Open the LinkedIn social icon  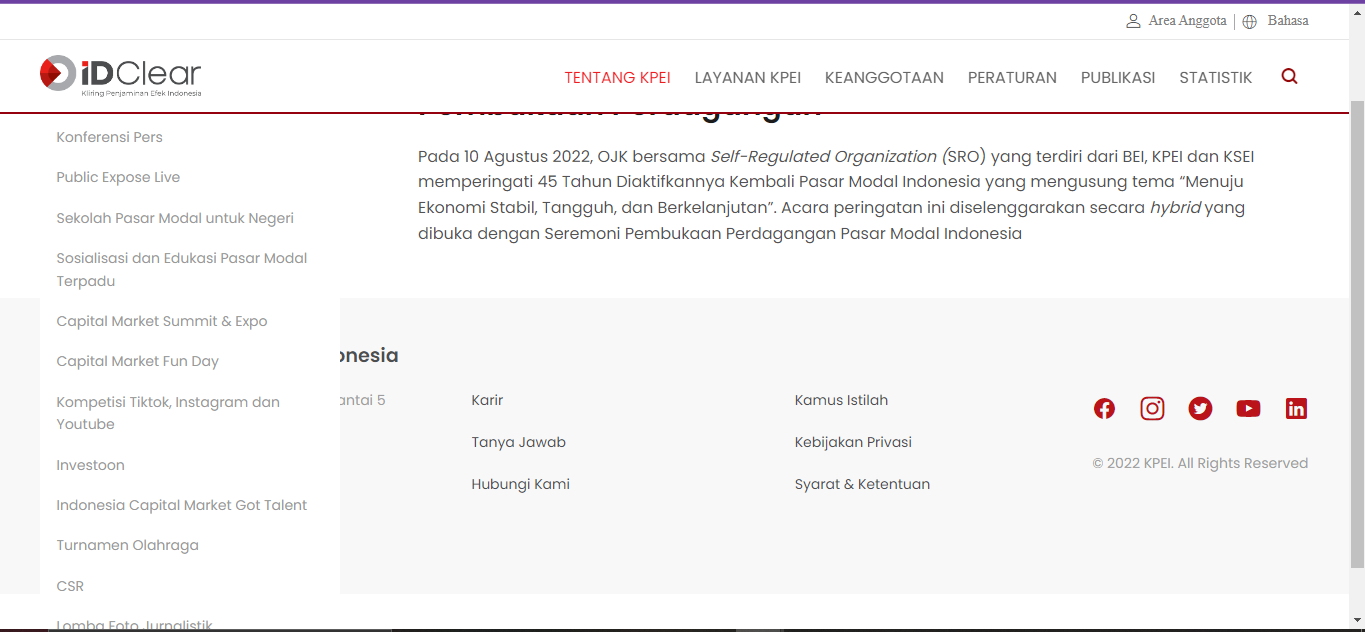coord(1296,408)
